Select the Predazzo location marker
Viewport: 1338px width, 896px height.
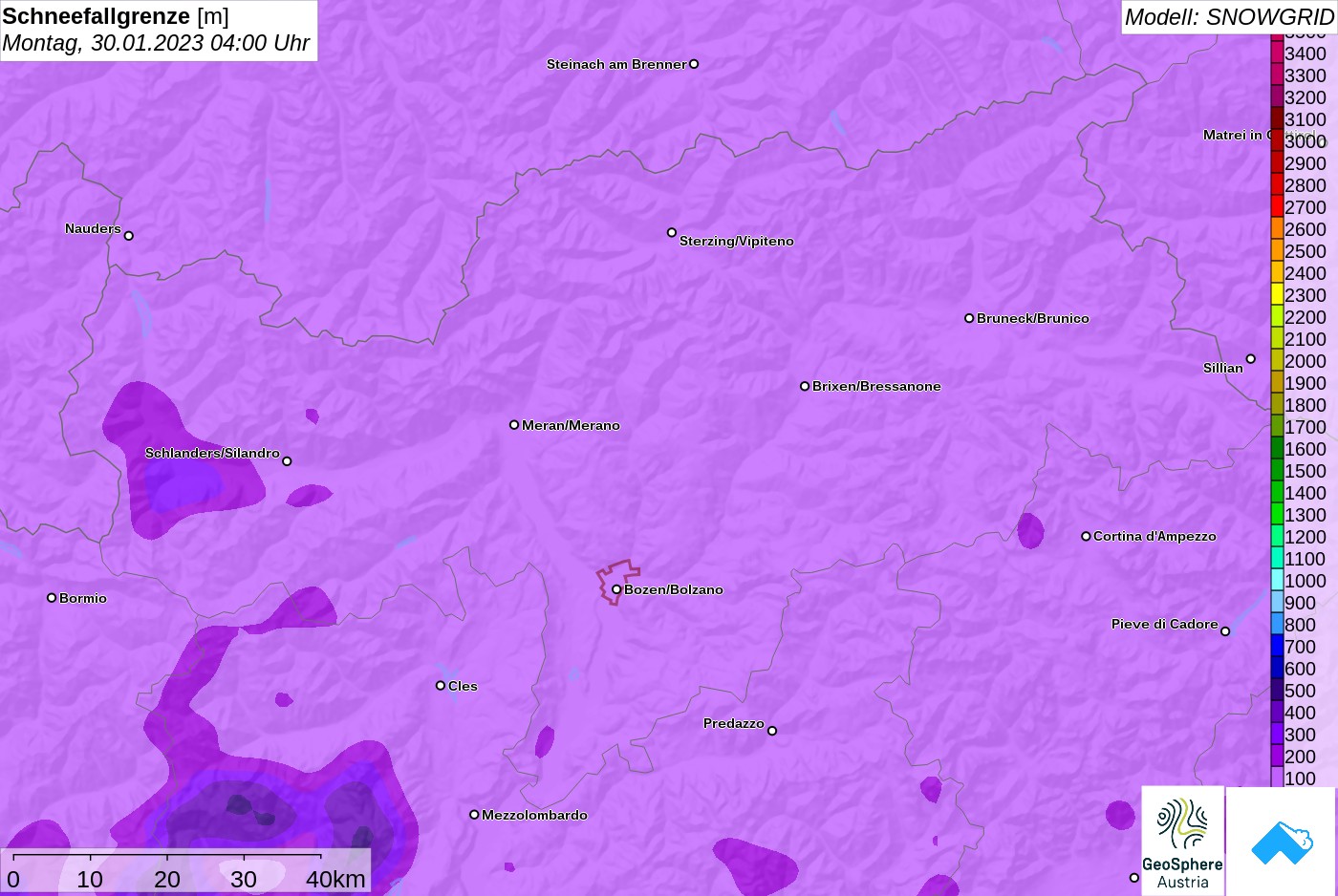click(772, 731)
